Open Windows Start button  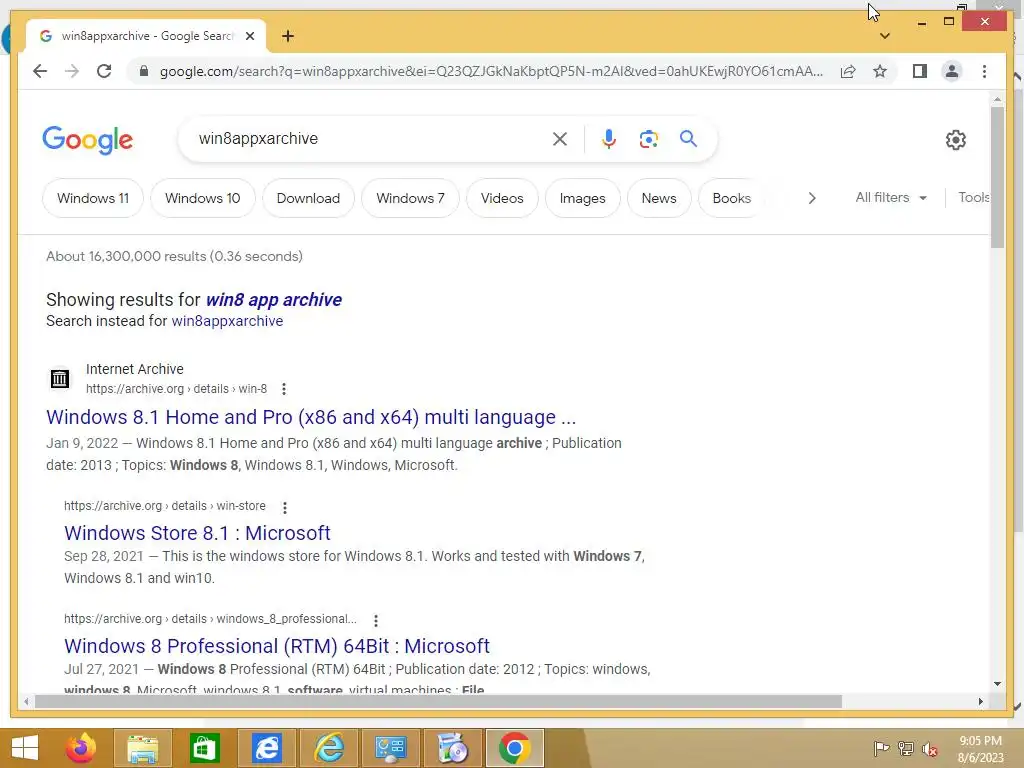pos(25,748)
